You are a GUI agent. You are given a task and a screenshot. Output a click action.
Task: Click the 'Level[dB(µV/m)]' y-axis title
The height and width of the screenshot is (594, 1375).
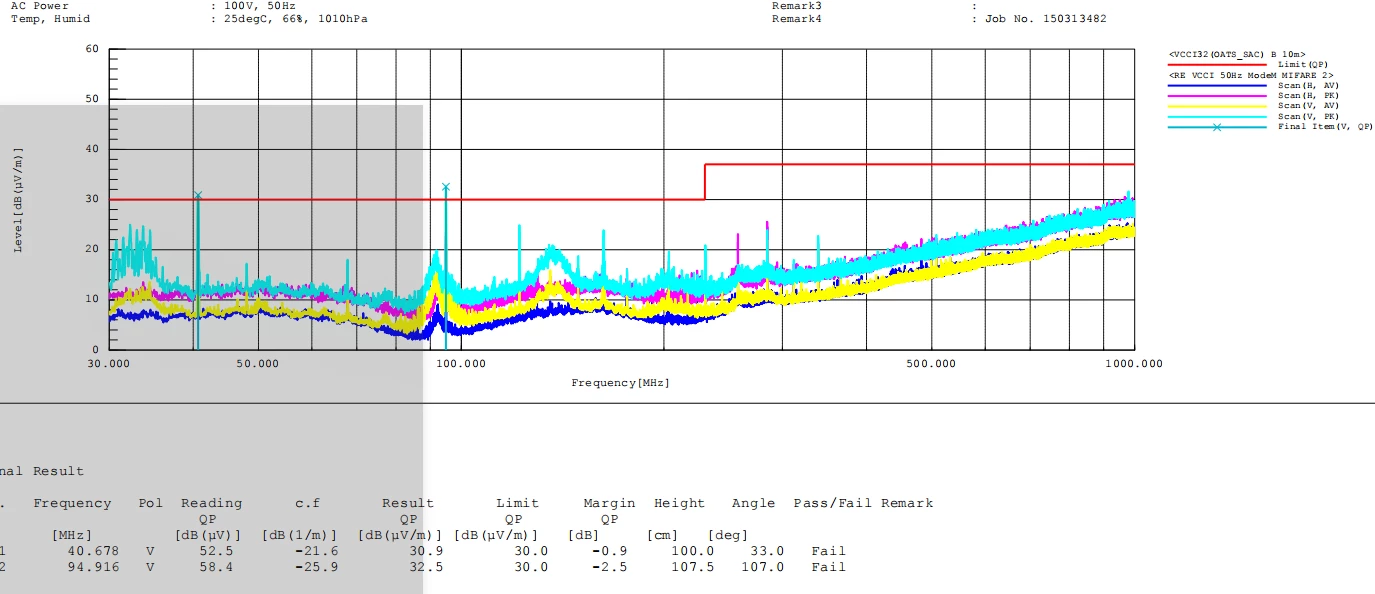[x=18, y=200]
